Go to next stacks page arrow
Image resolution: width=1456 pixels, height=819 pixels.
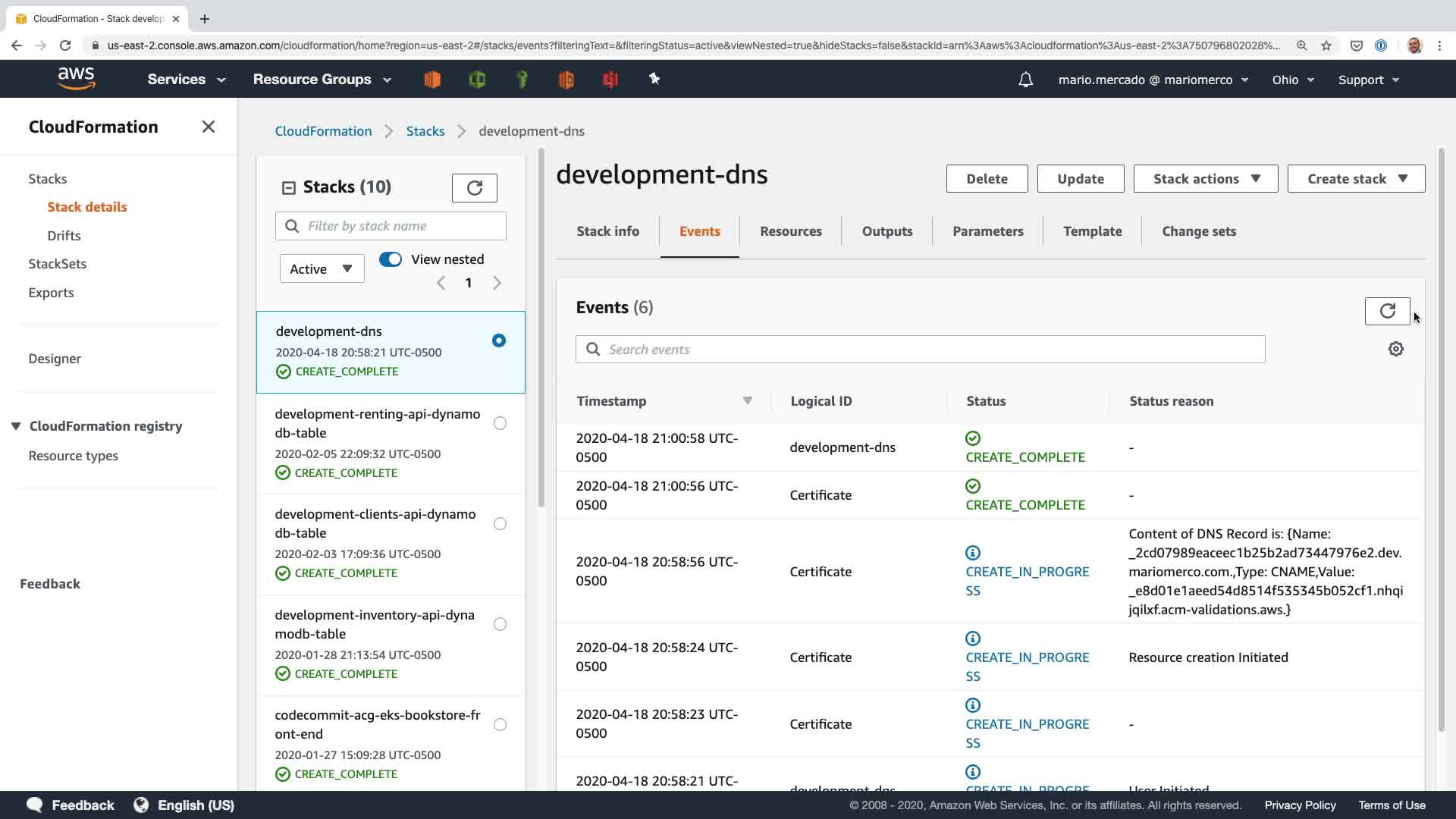pos(497,283)
